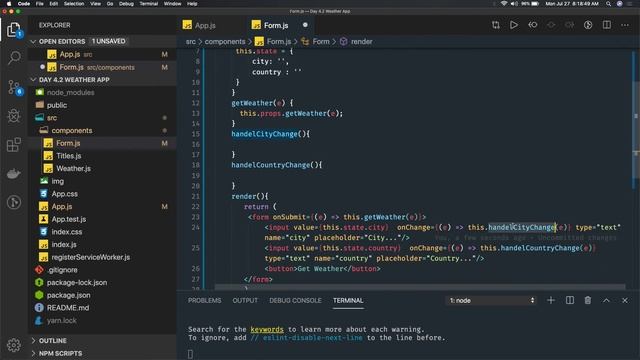Select the Terminal panel tab
640x360 pixels.
coord(348,300)
